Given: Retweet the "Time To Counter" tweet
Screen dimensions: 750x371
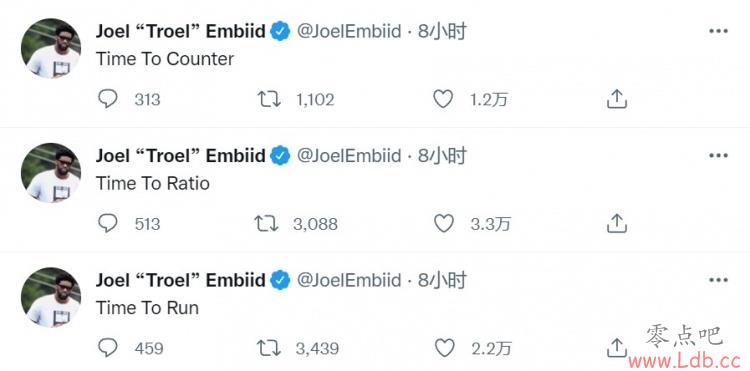Looking at the screenshot, I should click(x=269, y=99).
